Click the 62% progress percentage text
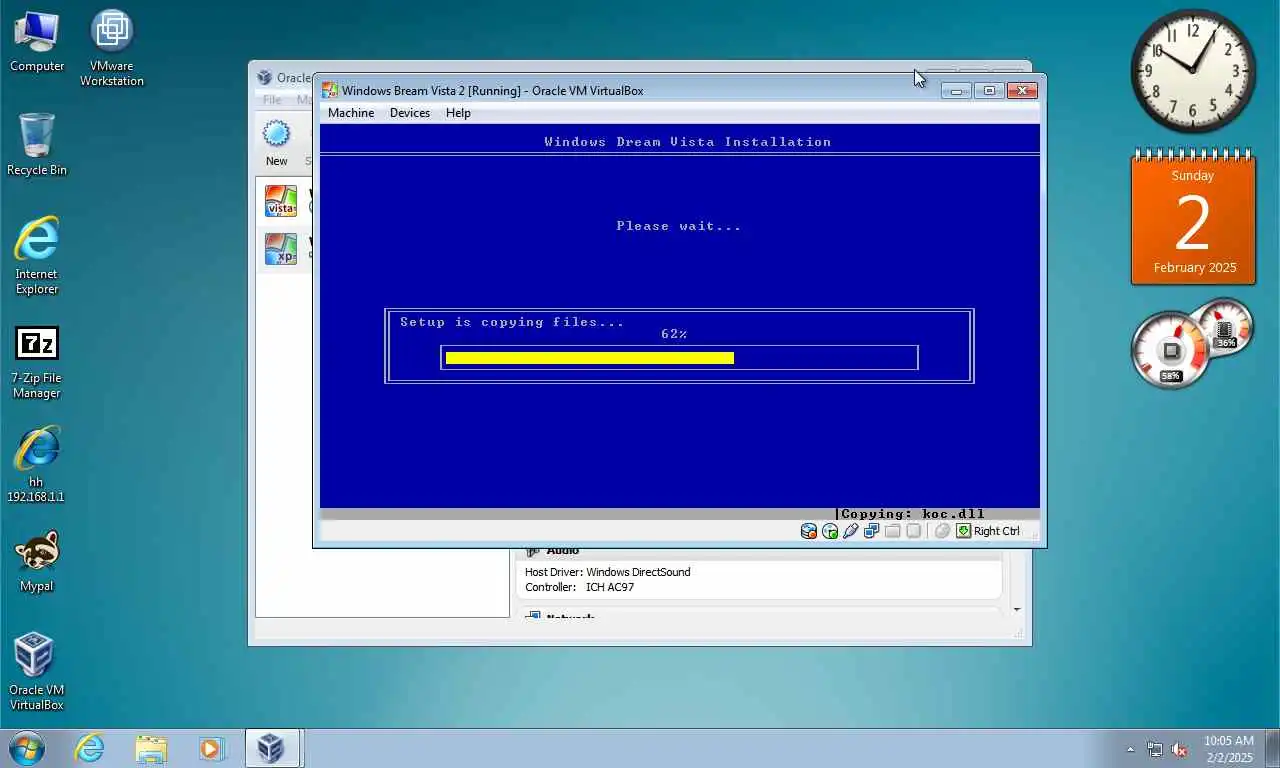Image resolution: width=1280 pixels, height=768 pixels. coord(674,334)
